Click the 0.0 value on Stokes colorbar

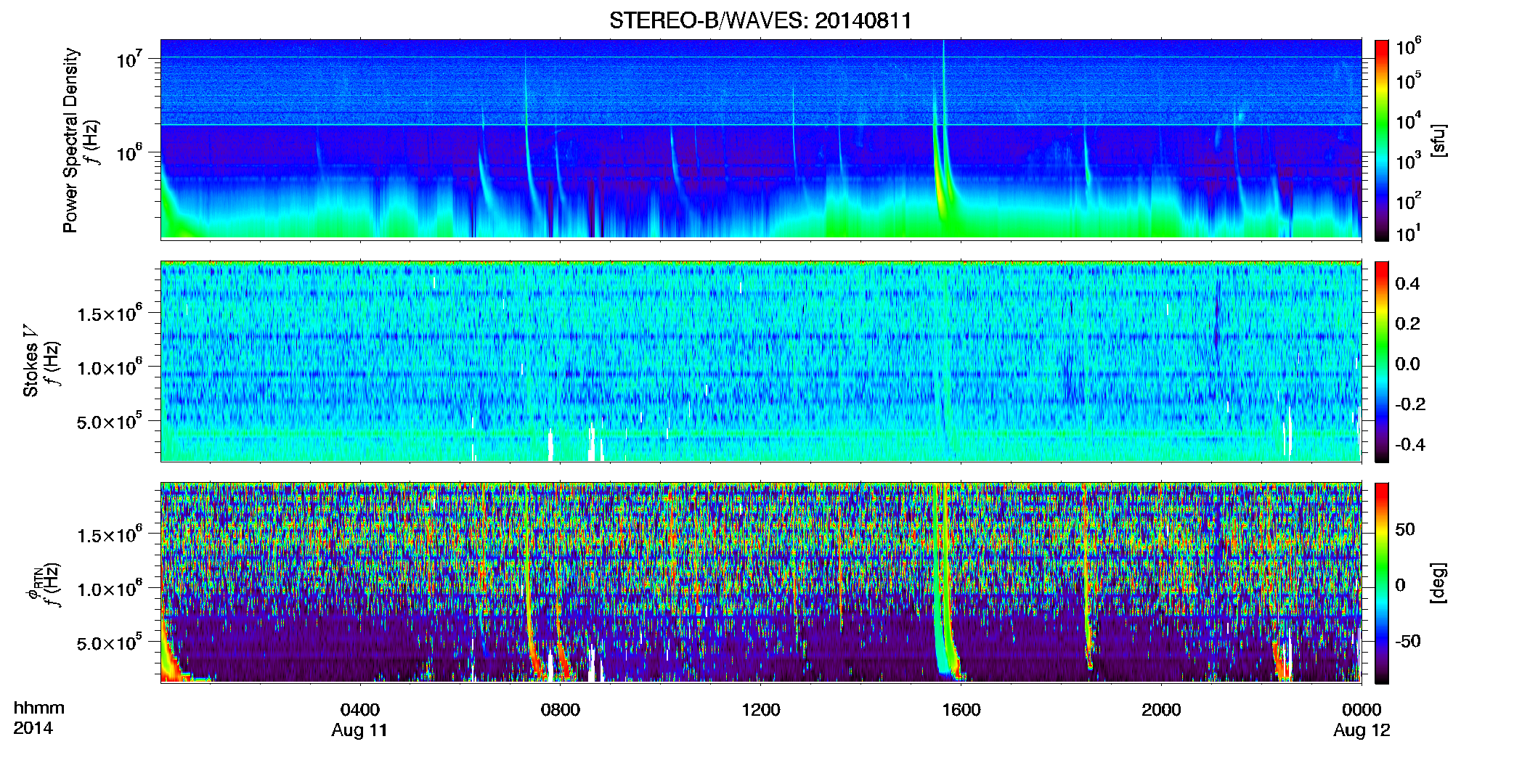(1407, 364)
